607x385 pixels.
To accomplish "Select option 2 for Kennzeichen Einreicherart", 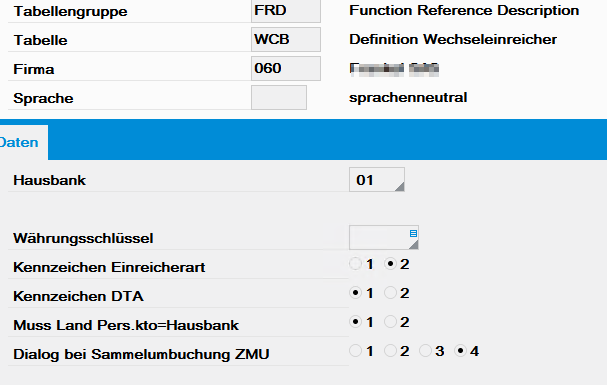I will 390,264.
